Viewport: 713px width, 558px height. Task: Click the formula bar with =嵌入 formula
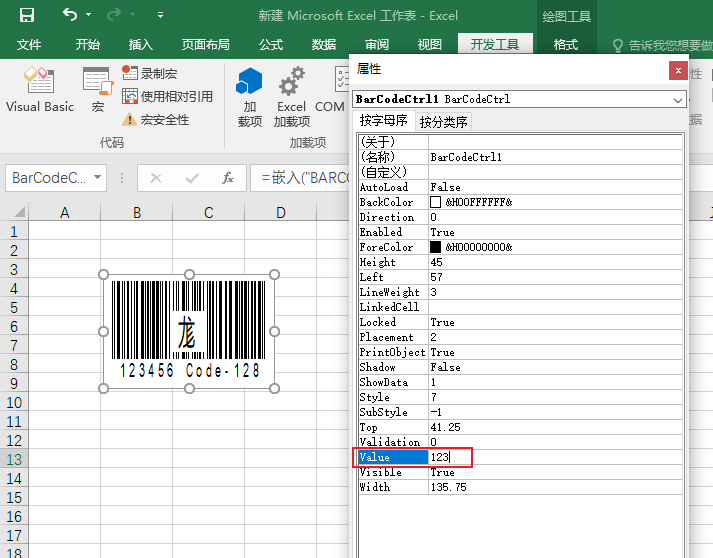[x=300, y=178]
